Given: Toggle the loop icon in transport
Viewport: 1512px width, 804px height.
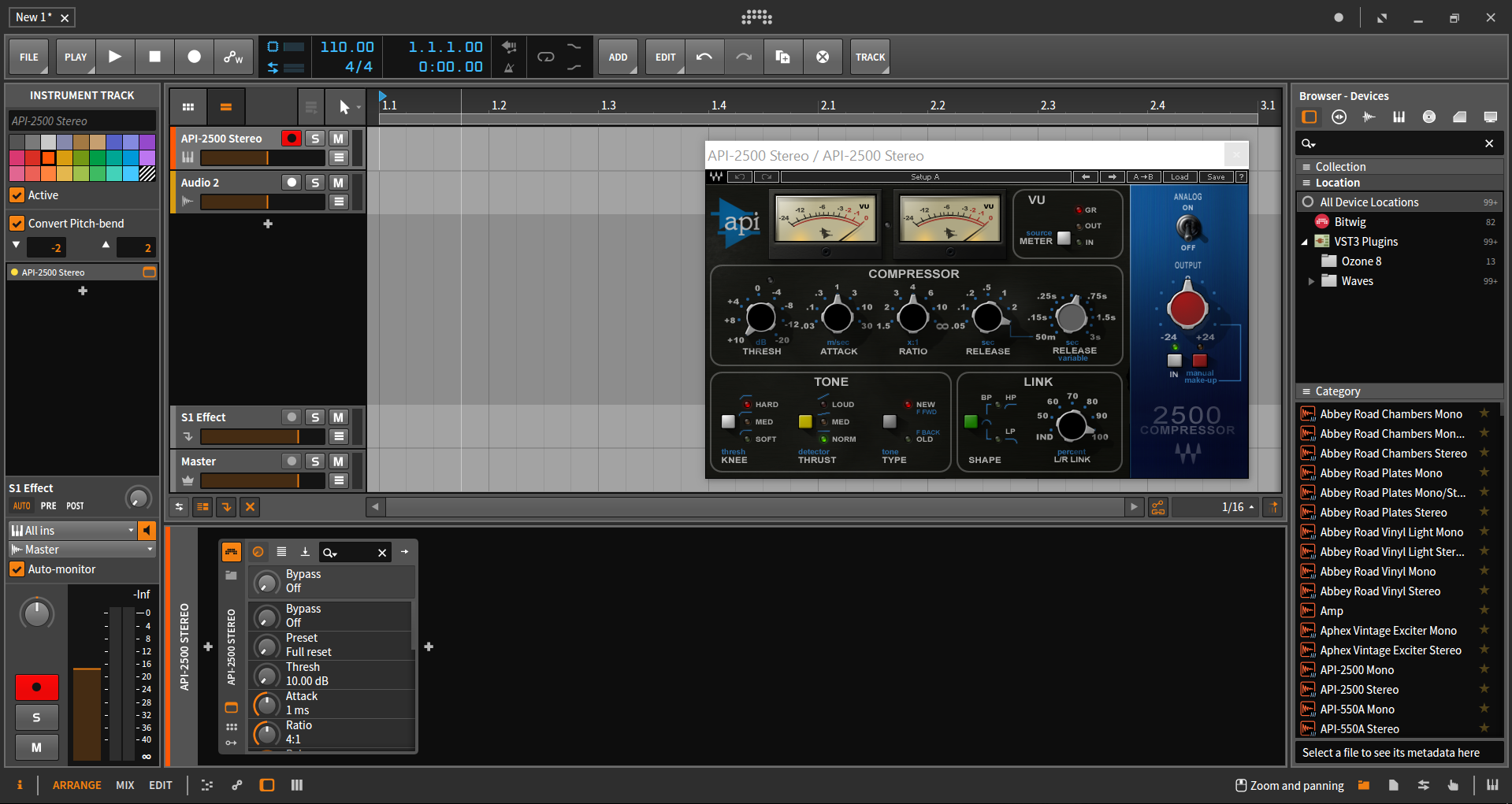Looking at the screenshot, I should coord(545,57).
